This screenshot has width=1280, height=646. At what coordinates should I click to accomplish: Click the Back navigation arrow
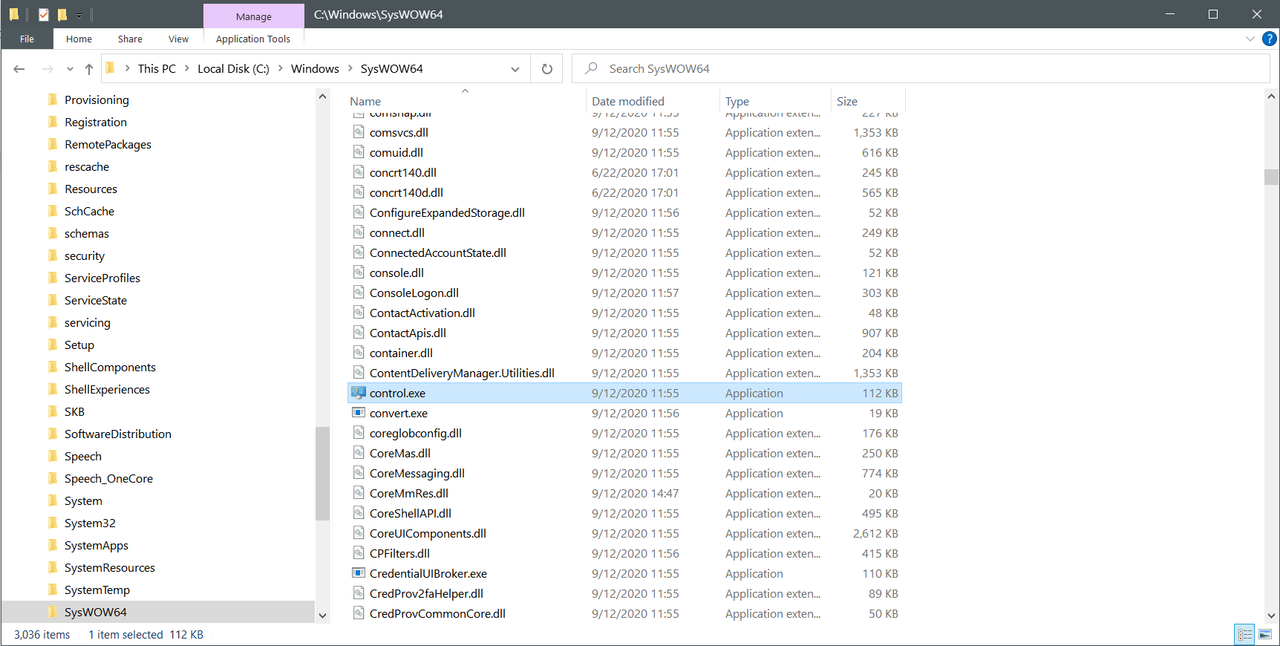19,69
